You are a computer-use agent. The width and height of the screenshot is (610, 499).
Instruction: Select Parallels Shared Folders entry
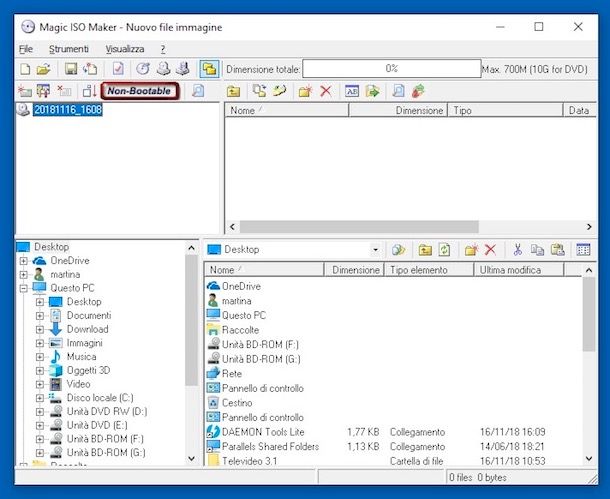click(x=270, y=446)
